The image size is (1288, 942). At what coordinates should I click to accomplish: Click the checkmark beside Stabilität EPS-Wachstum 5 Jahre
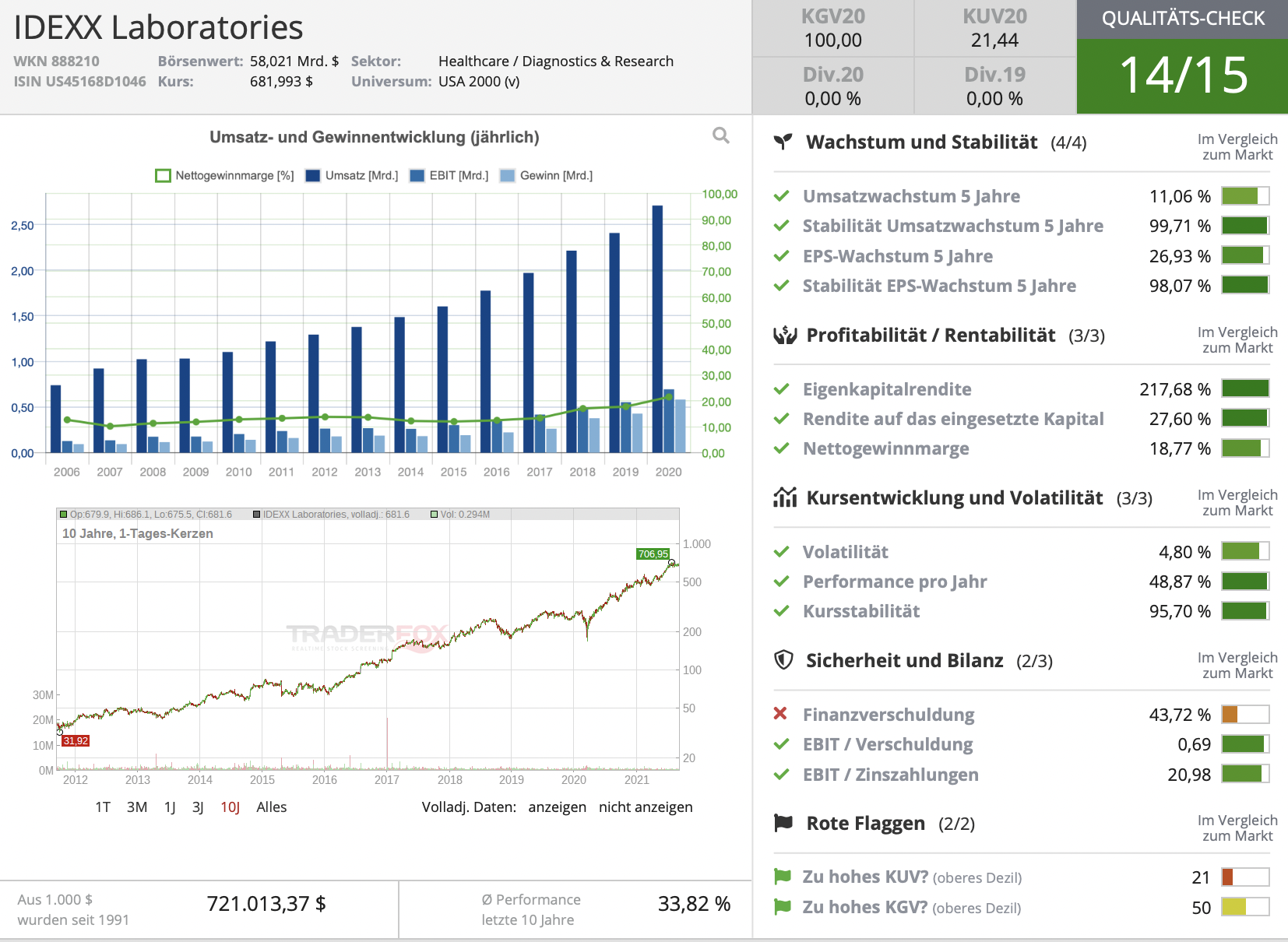[782, 286]
